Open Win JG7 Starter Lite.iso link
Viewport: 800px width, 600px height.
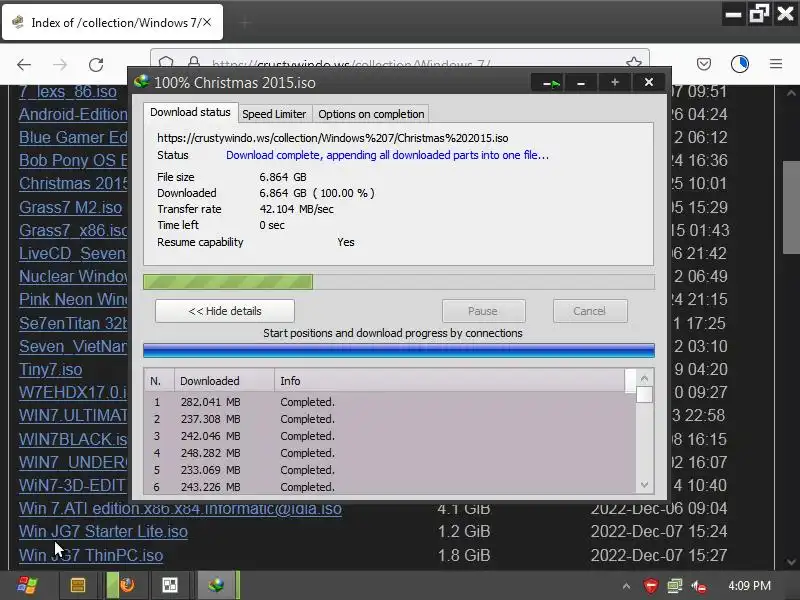(104, 532)
